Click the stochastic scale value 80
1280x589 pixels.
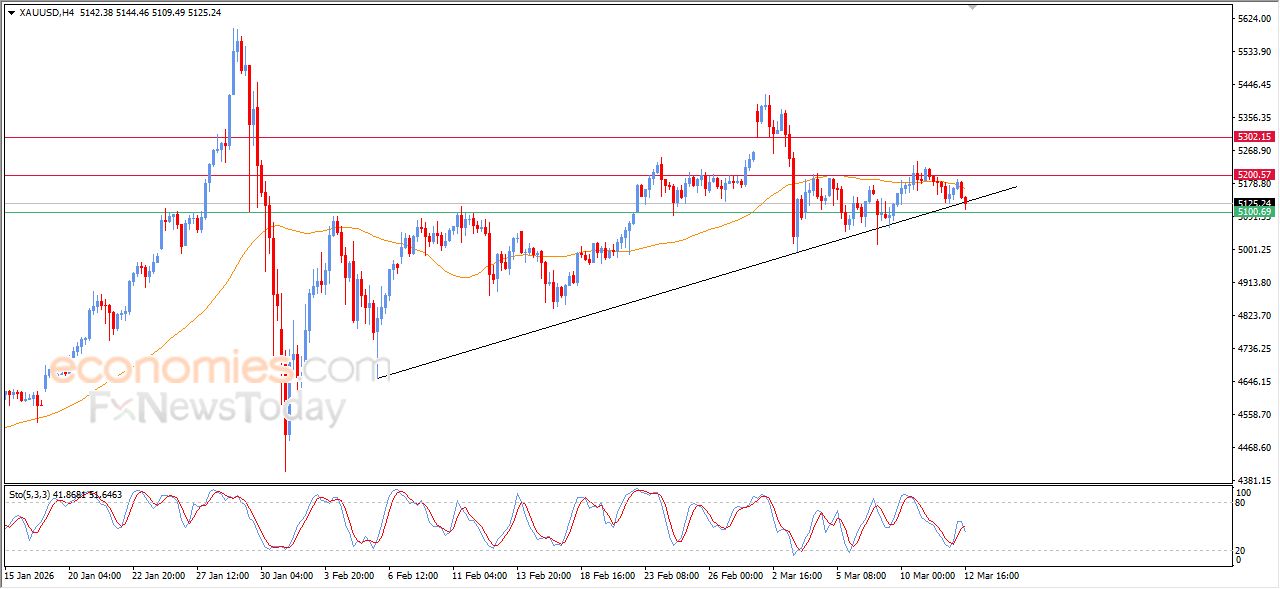coord(1243,503)
